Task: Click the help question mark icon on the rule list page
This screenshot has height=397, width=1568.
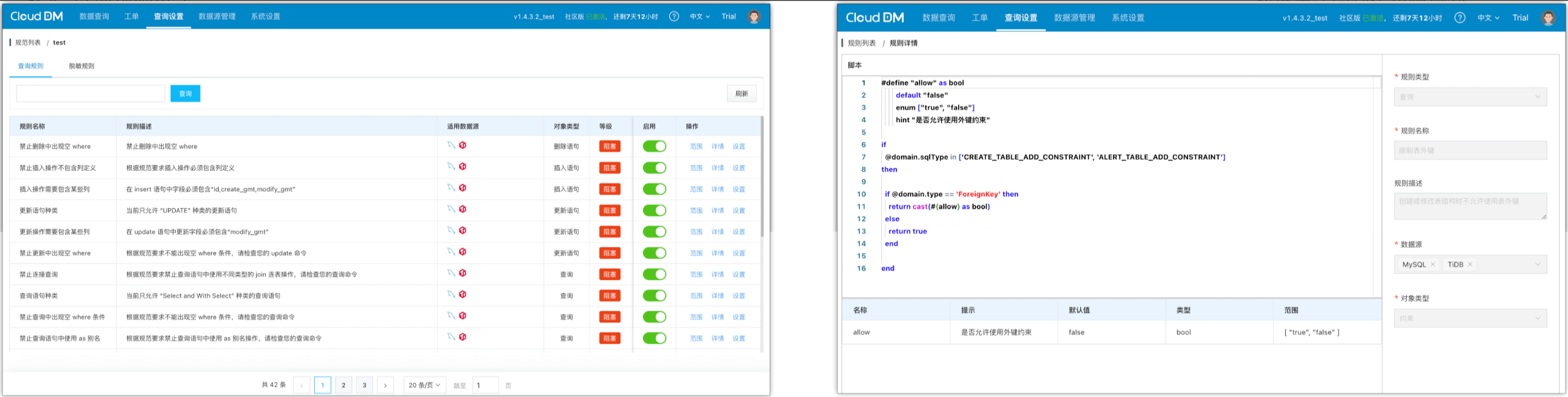Action: (673, 16)
